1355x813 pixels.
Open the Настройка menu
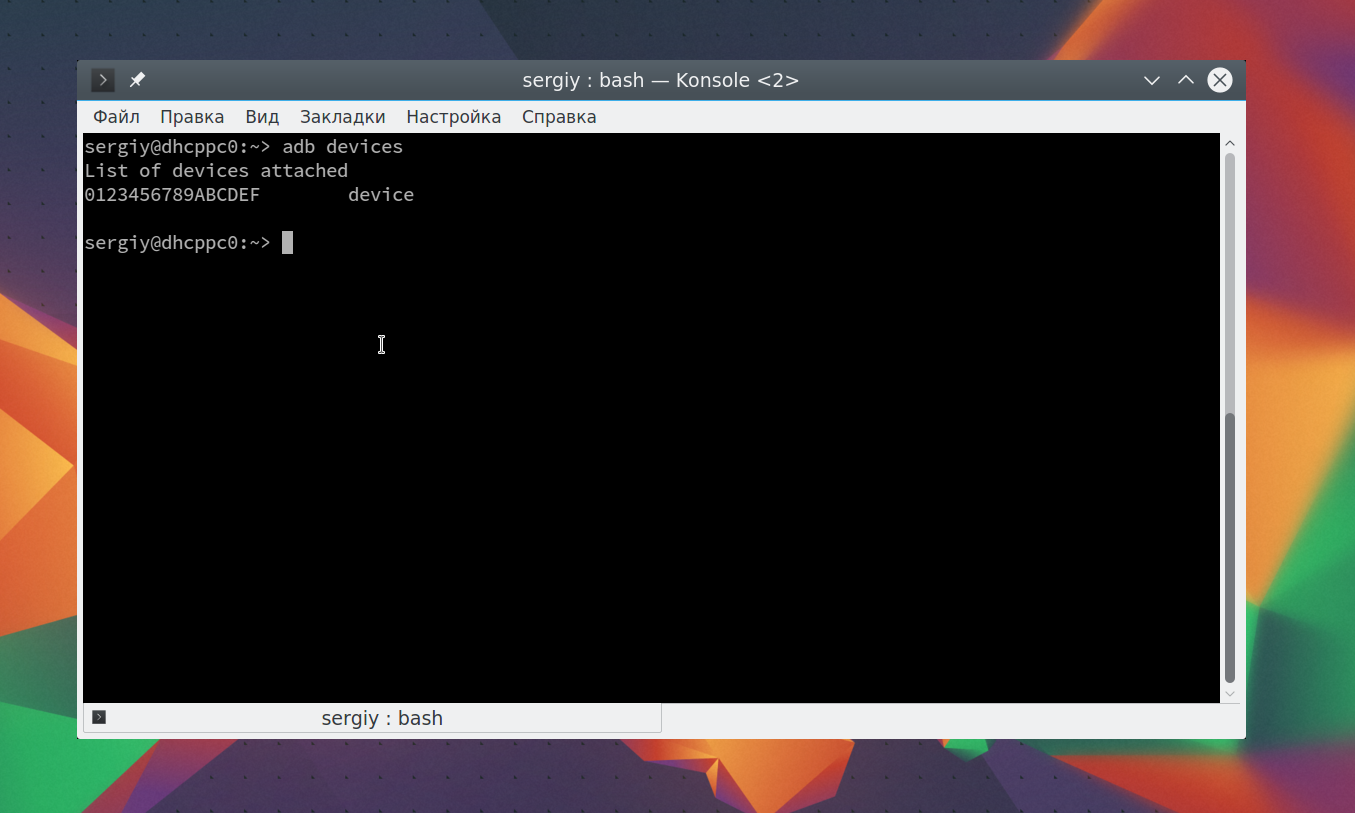click(x=454, y=117)
